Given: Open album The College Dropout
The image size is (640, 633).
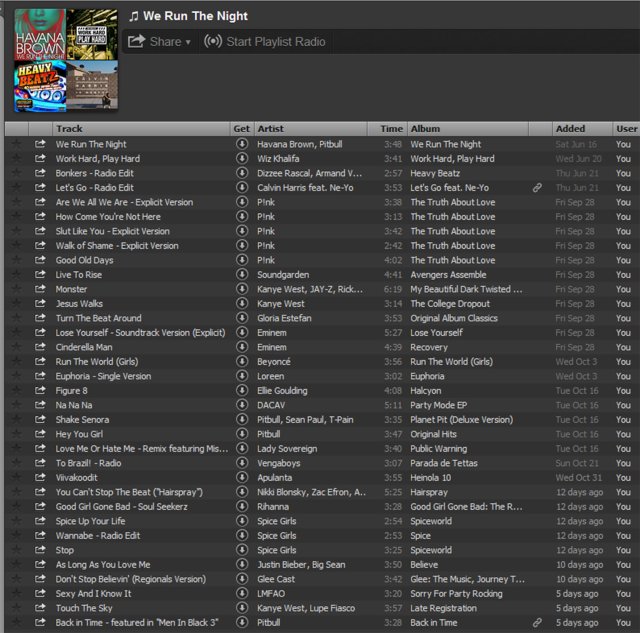Looking at the screenshot, I should point(452,304).
